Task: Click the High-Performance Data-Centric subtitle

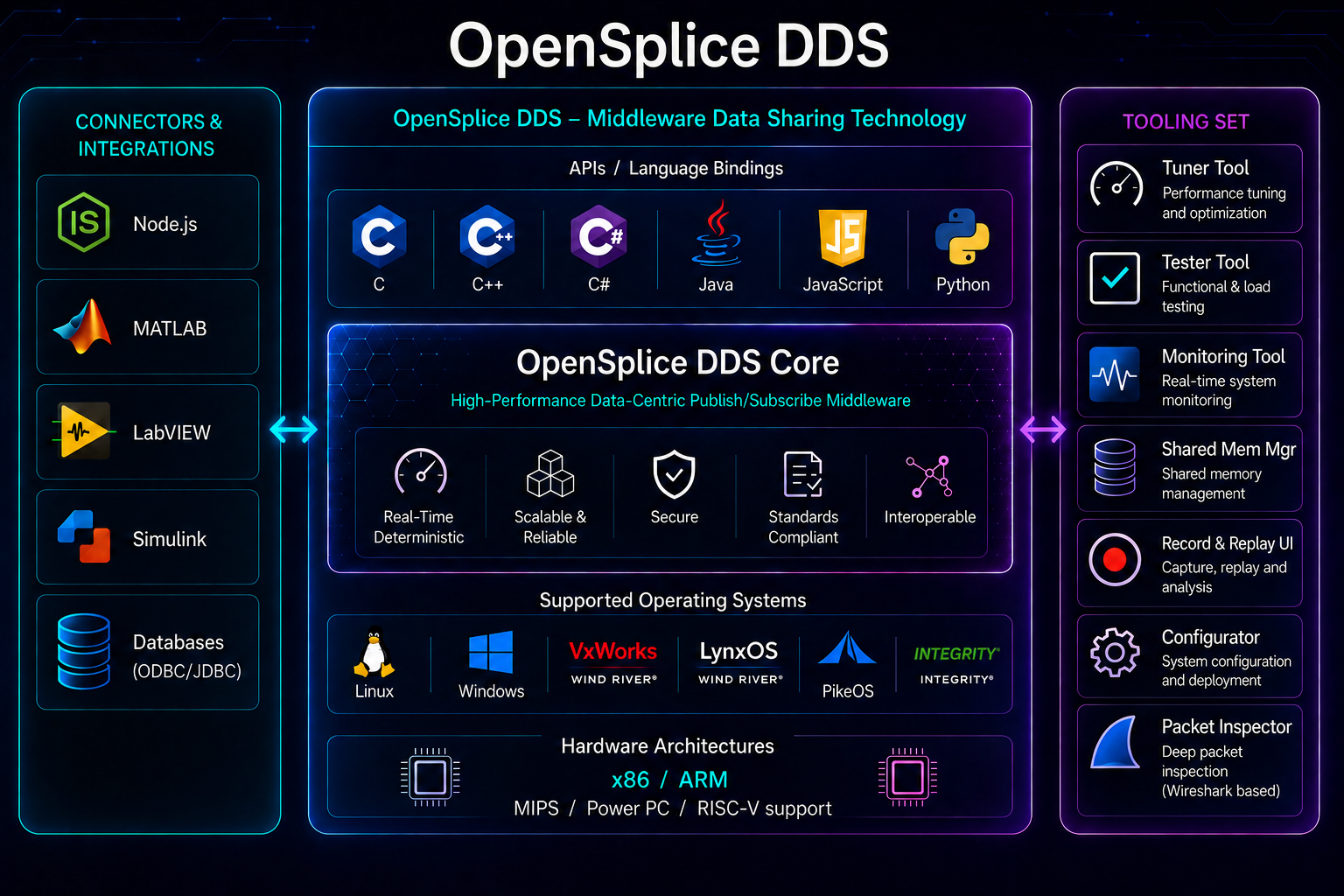Action: point(680,401)
